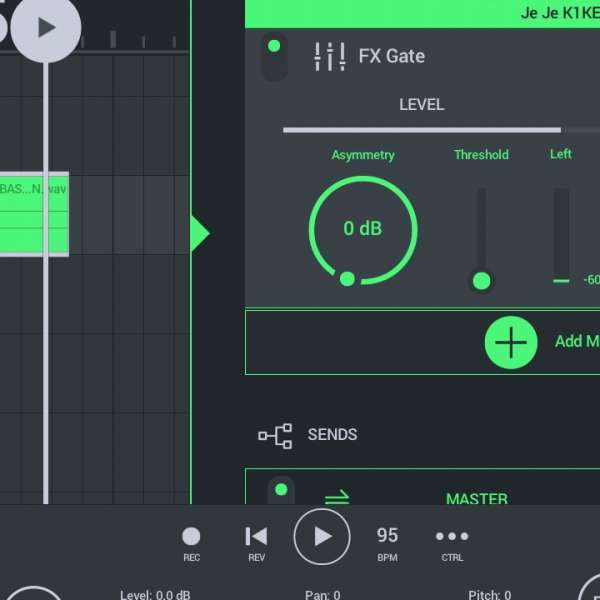Set tempo via the 95 BPM display
The height and width of the screenshot is (600, 600).
pos(387,537)
